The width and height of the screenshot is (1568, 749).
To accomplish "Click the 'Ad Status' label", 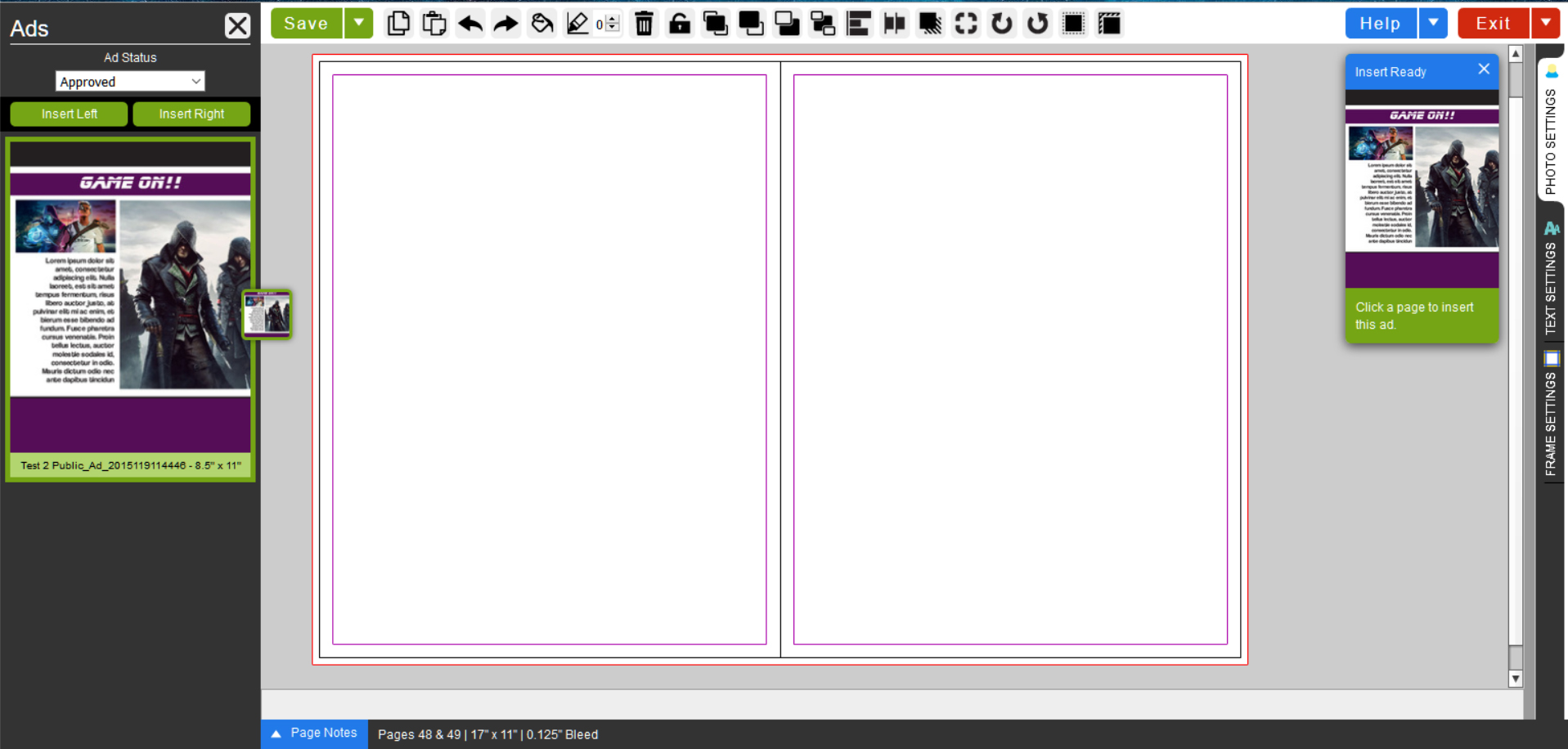I will point(130,57).
